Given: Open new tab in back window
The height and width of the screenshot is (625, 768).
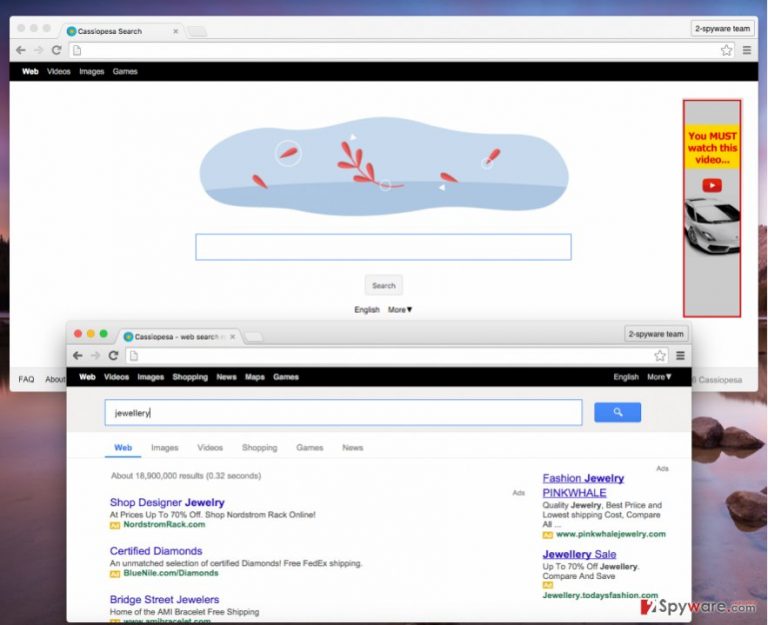Looking at the screenshot, I should [x=197, y=32].
